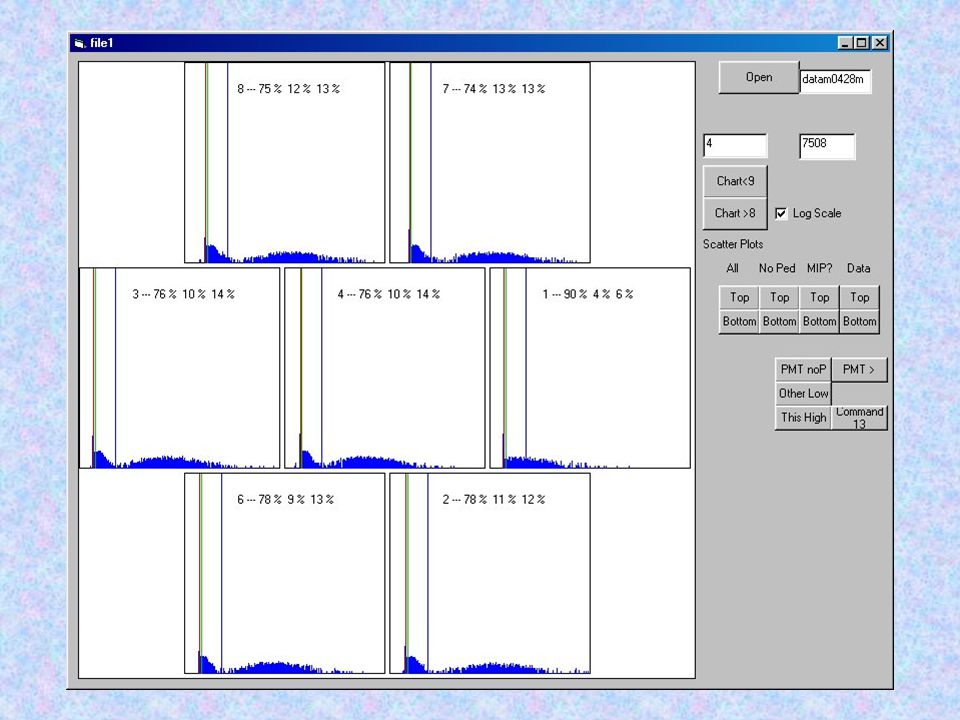Click the MIP? column label
This screenshot has height=720, width=960.
tap(819, 268)
